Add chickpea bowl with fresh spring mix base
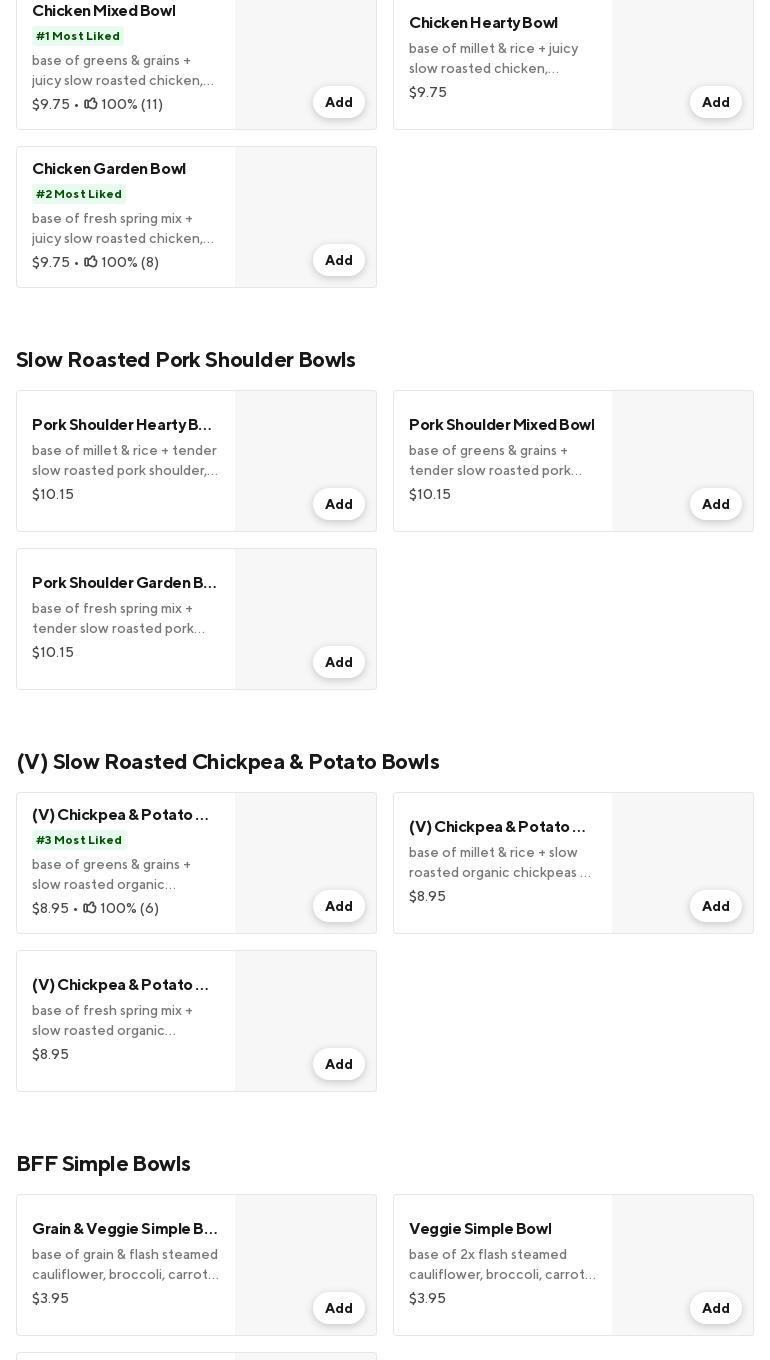 pyautogui.click(x=339, y=1064)
